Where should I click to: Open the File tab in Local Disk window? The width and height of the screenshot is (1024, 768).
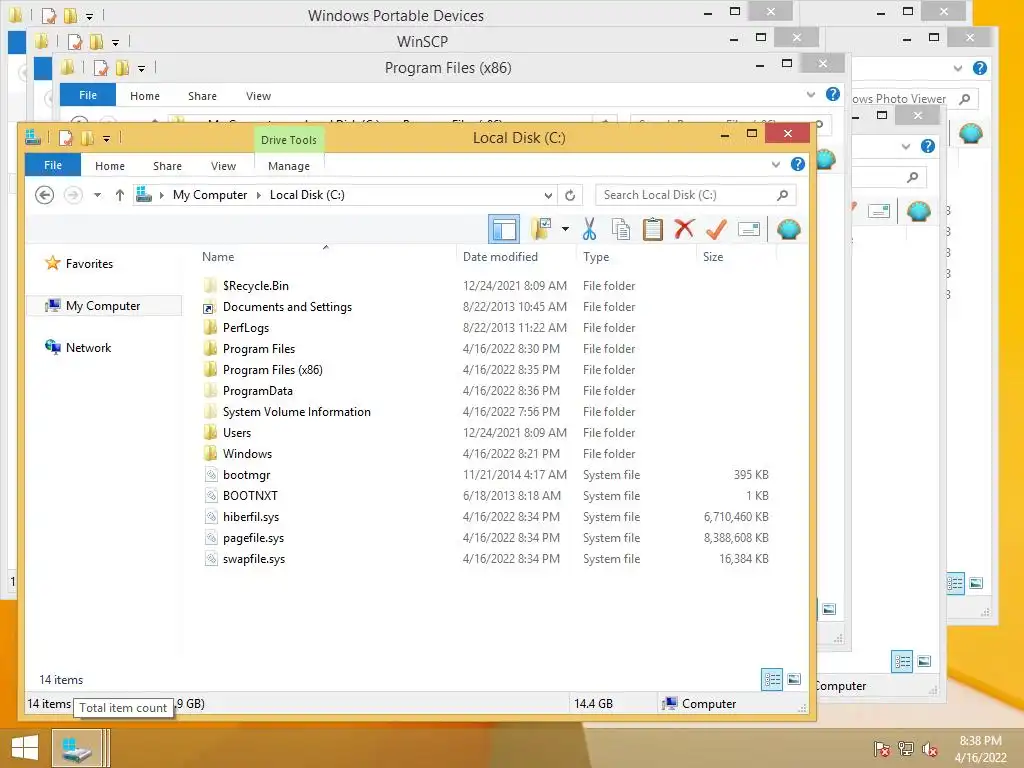(x=53, y=165)
